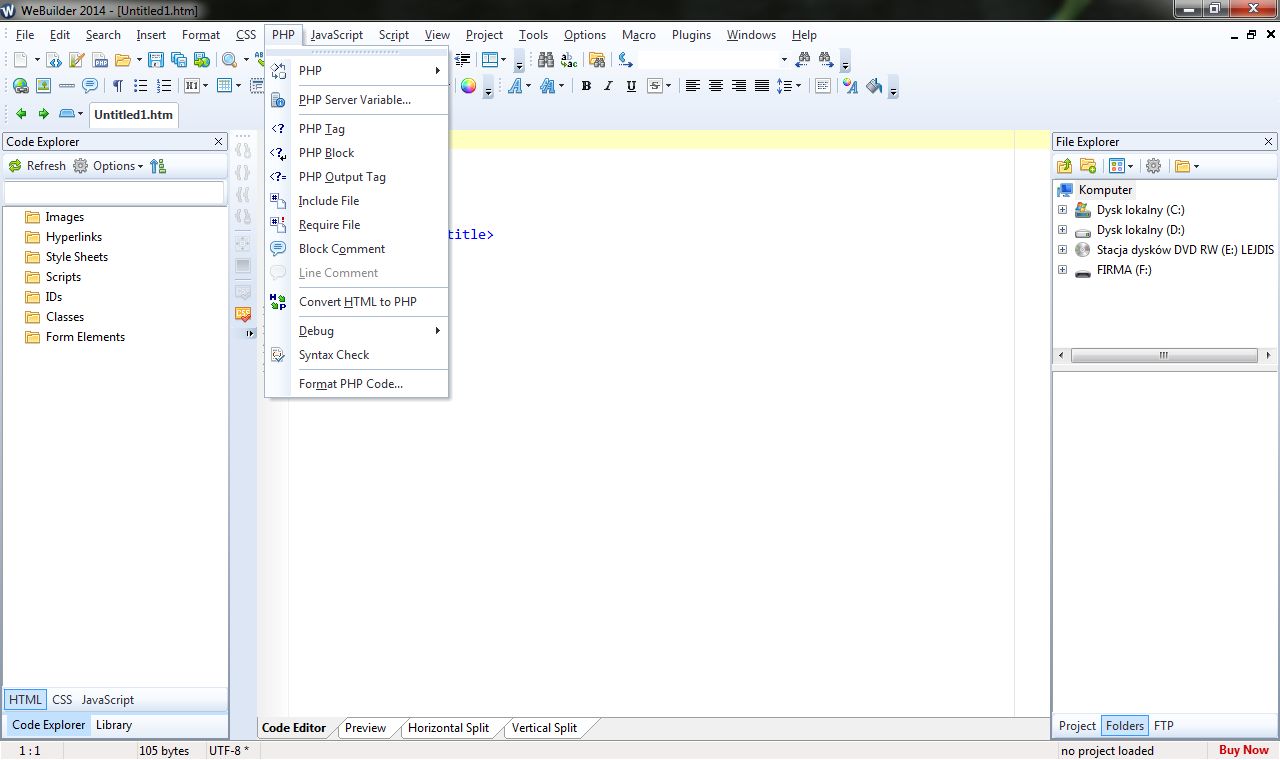Click the File Explorer horizontal scrollbar
This screenshot has height=760, width=1280.
[x=1164, y=356]
